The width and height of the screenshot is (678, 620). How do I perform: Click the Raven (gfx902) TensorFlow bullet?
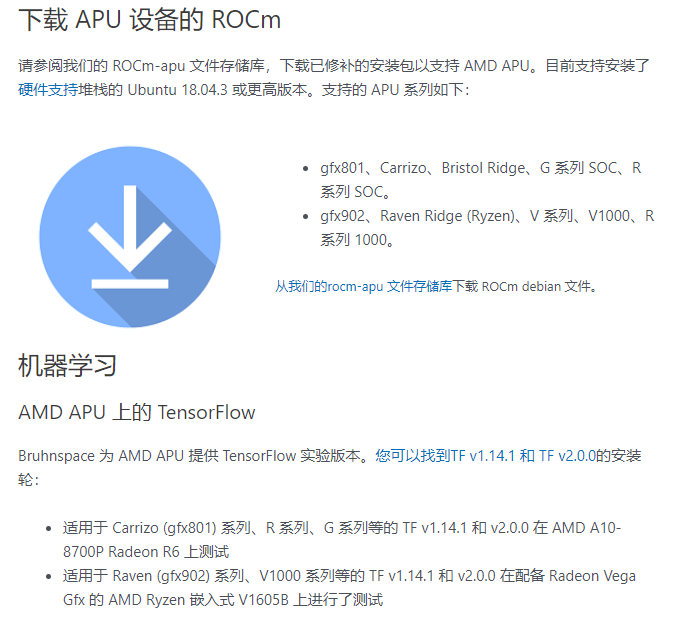[x=349, y=588]
